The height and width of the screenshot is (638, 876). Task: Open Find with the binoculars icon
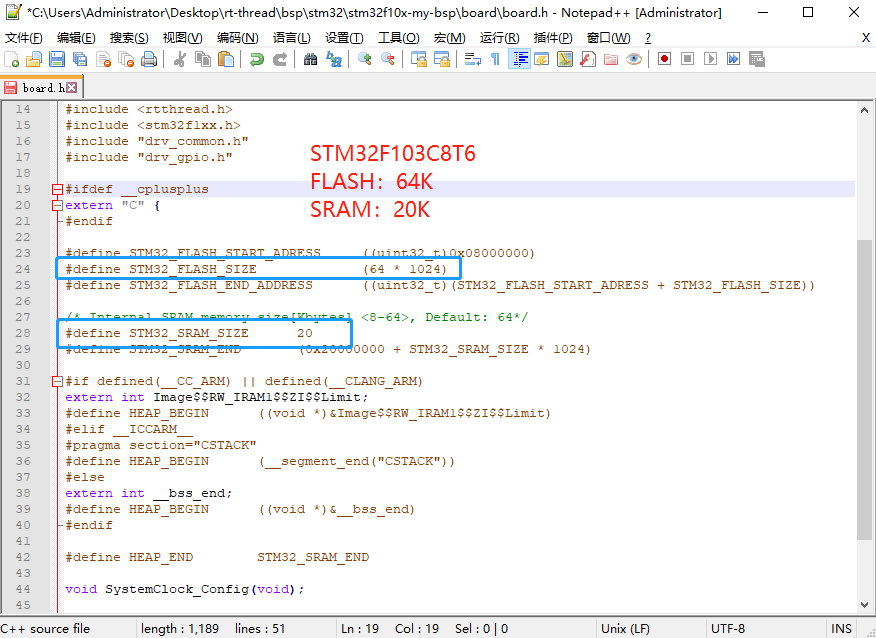pyautogui.click(x=310, y=59)
